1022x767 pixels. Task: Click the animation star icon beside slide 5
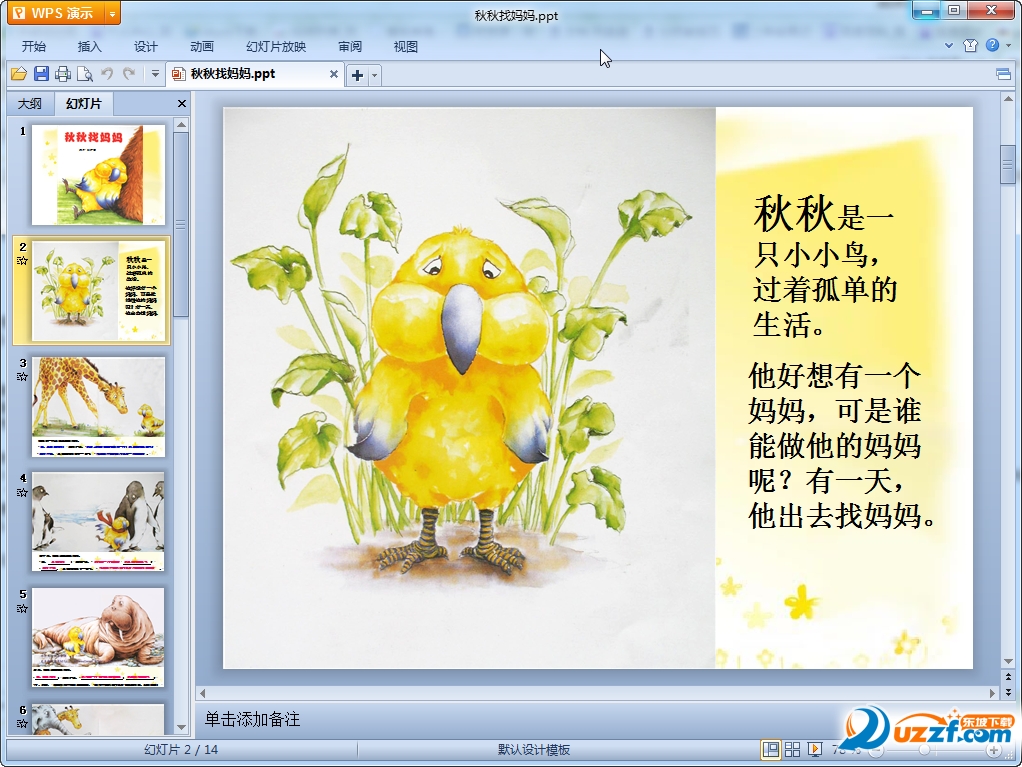[x=22, y=608]
